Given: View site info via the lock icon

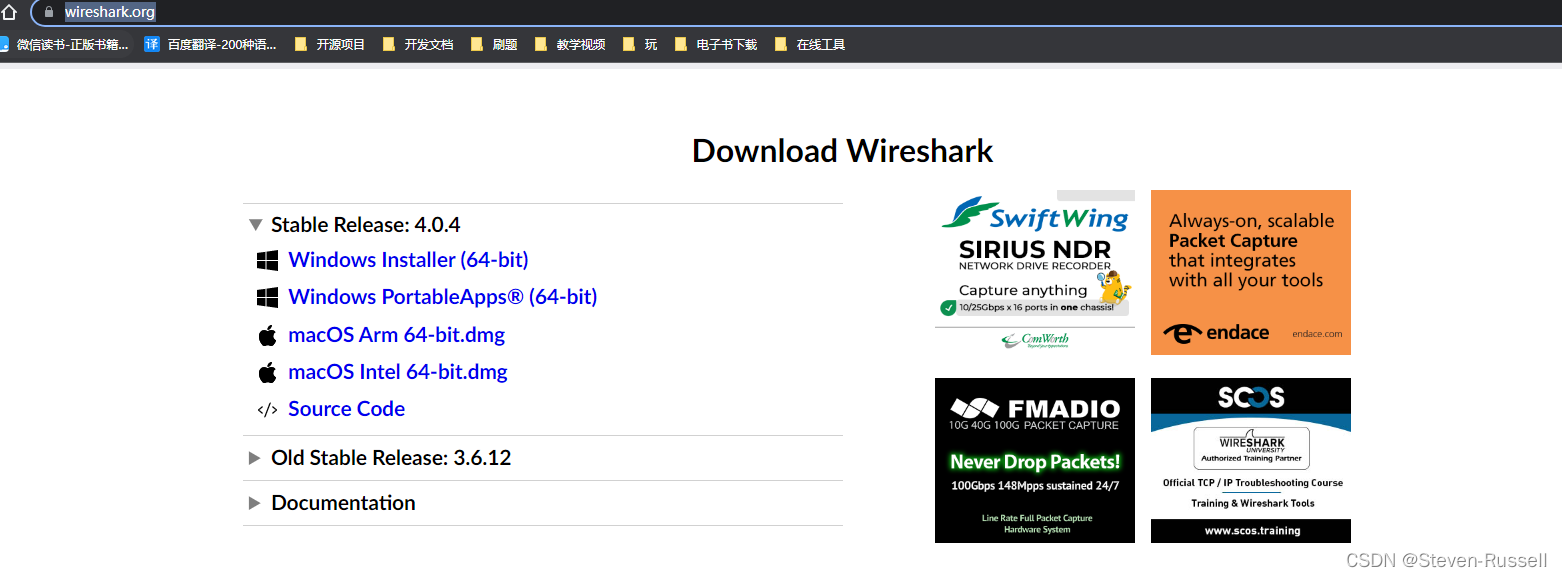Looking at the screenshot, I should [x=47, y=12].
